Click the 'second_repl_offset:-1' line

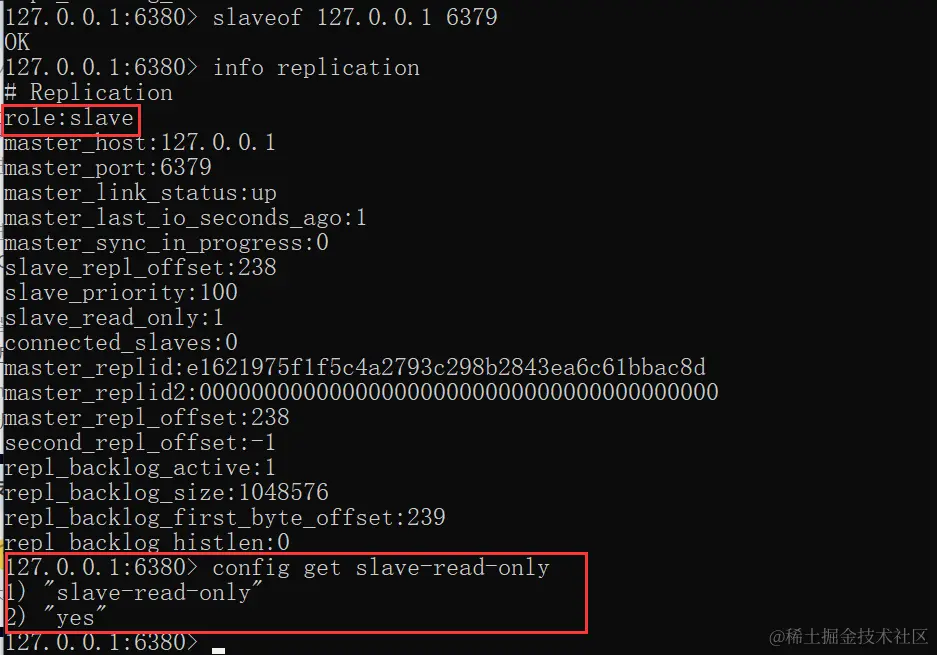[x=140, y=443]
